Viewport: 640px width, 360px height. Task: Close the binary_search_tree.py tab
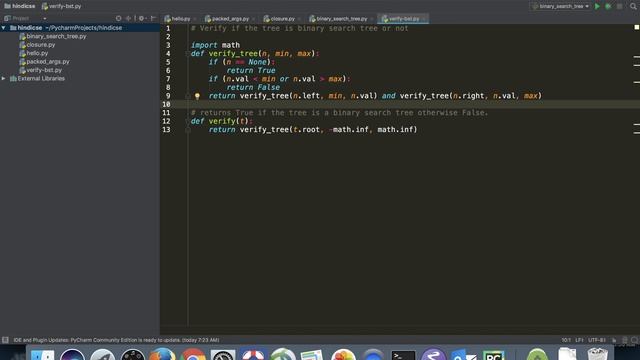372,19
